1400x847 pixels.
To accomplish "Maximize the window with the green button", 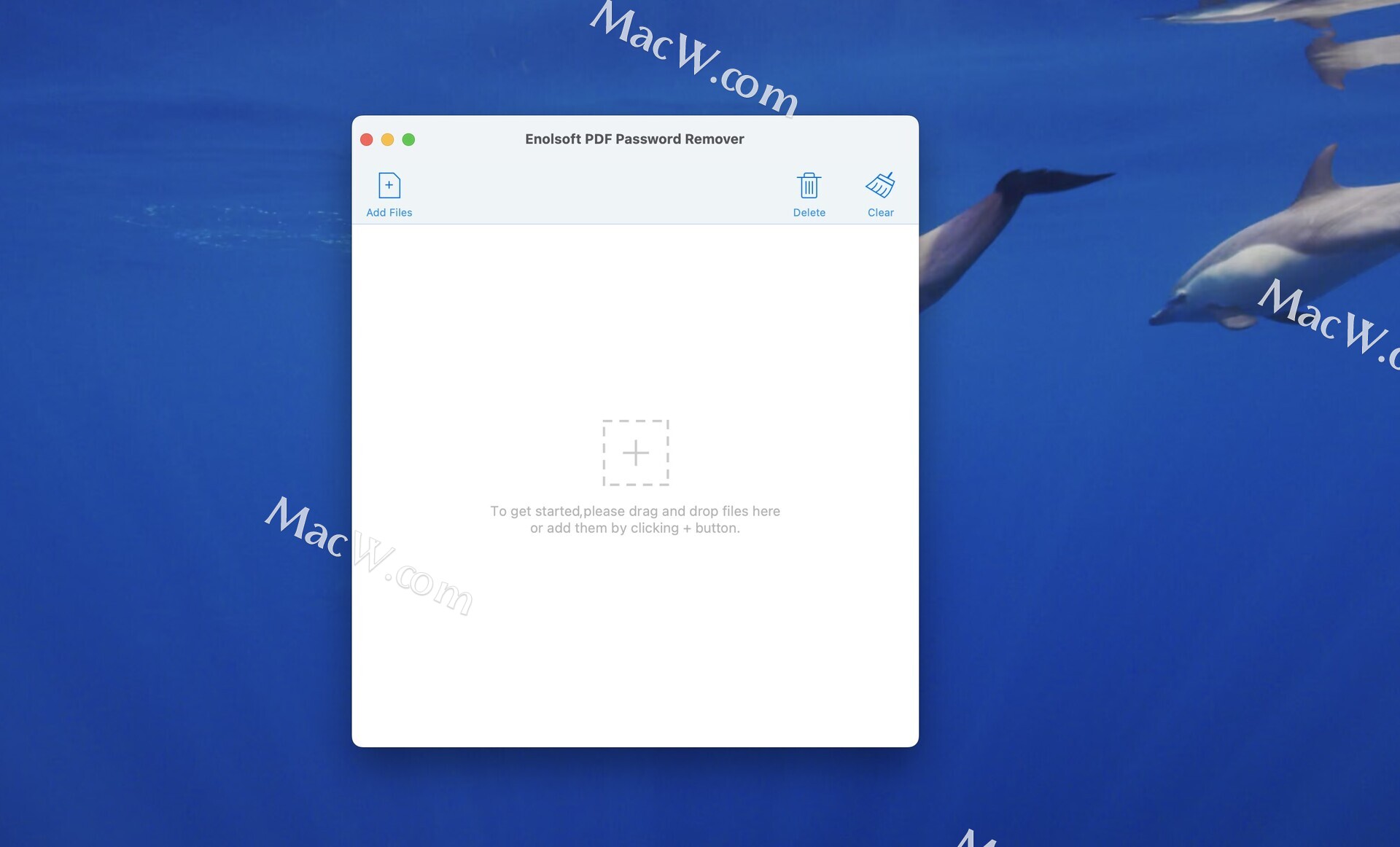I will coord(409,139).
